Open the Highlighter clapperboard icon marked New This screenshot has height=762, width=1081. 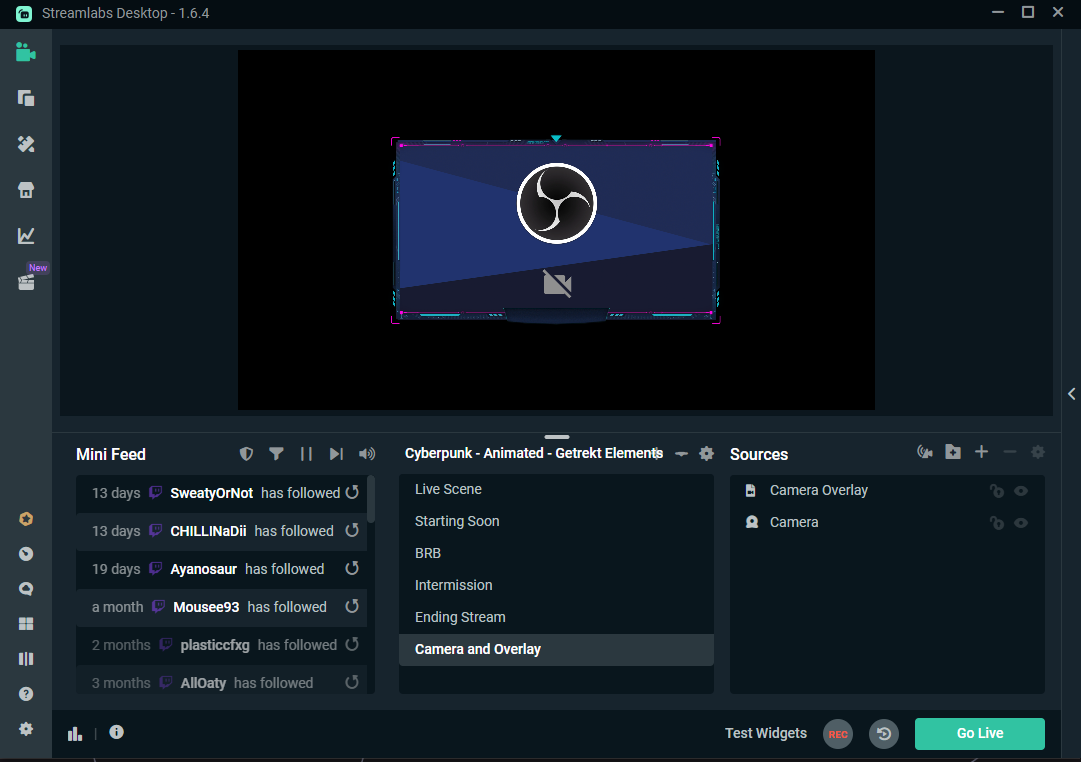pyautogui.click(x=26, y=282)
